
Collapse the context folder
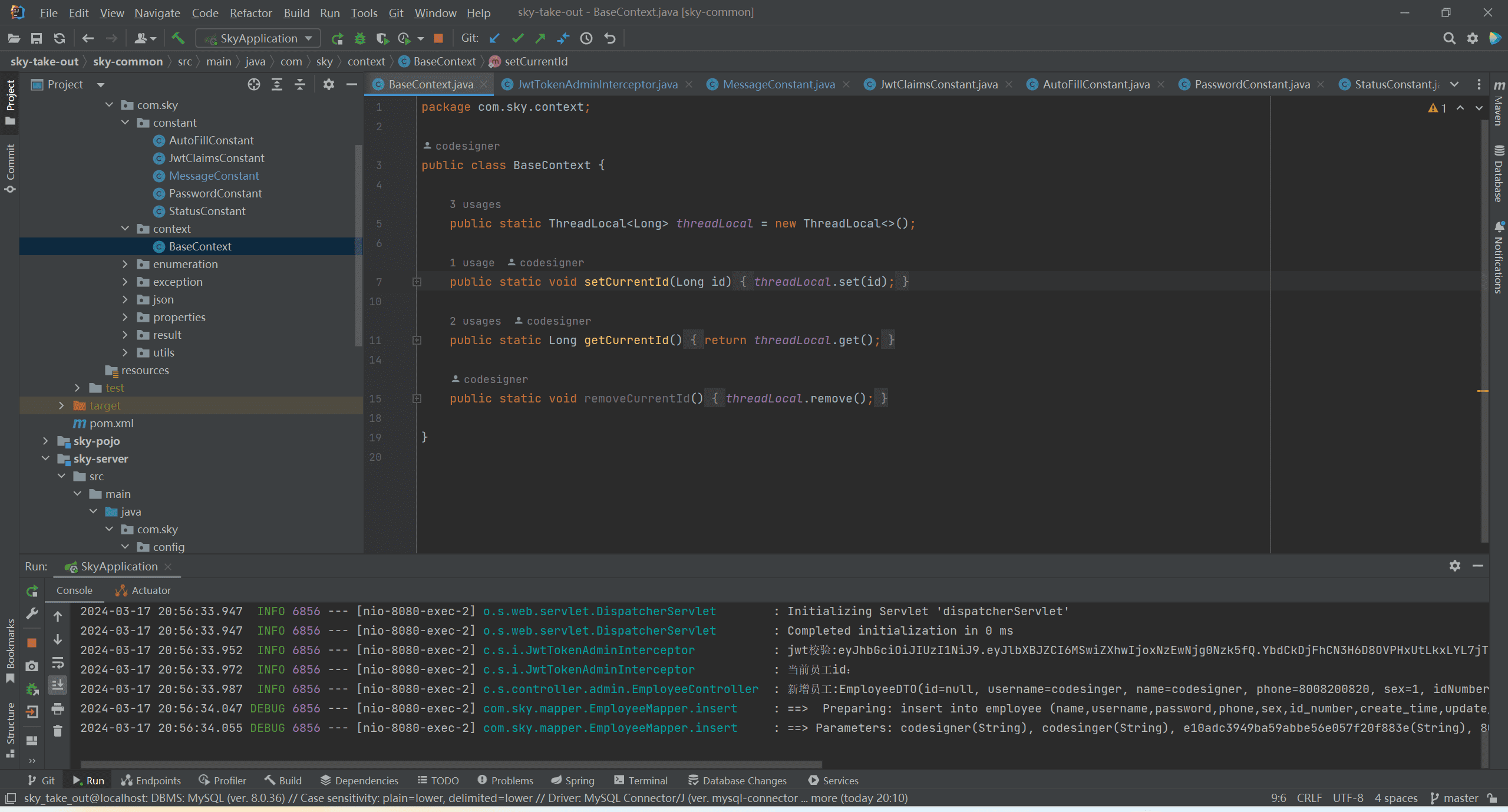coord(125,229)
